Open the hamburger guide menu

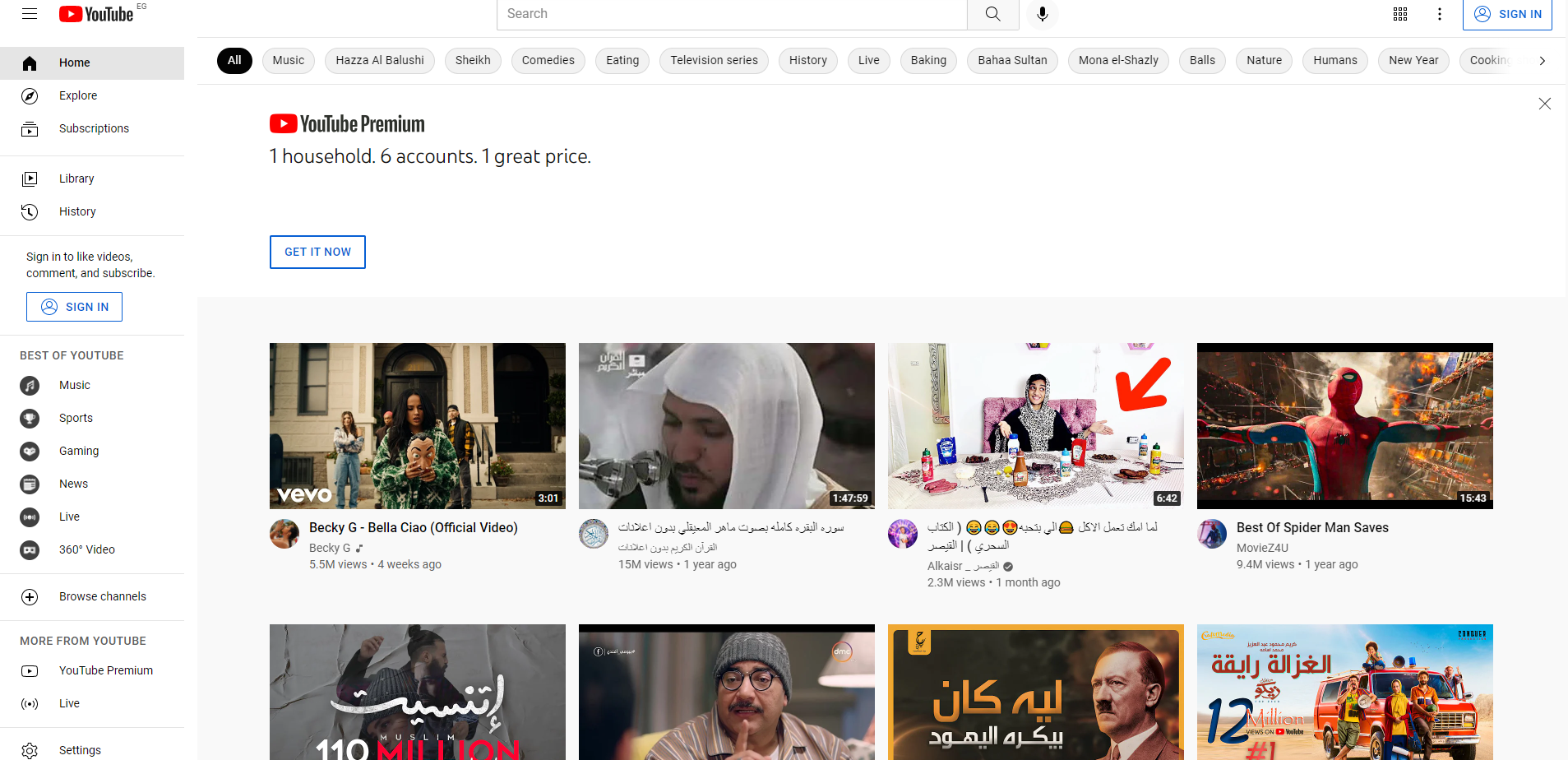pyautogui.click(x=30, y=14)
